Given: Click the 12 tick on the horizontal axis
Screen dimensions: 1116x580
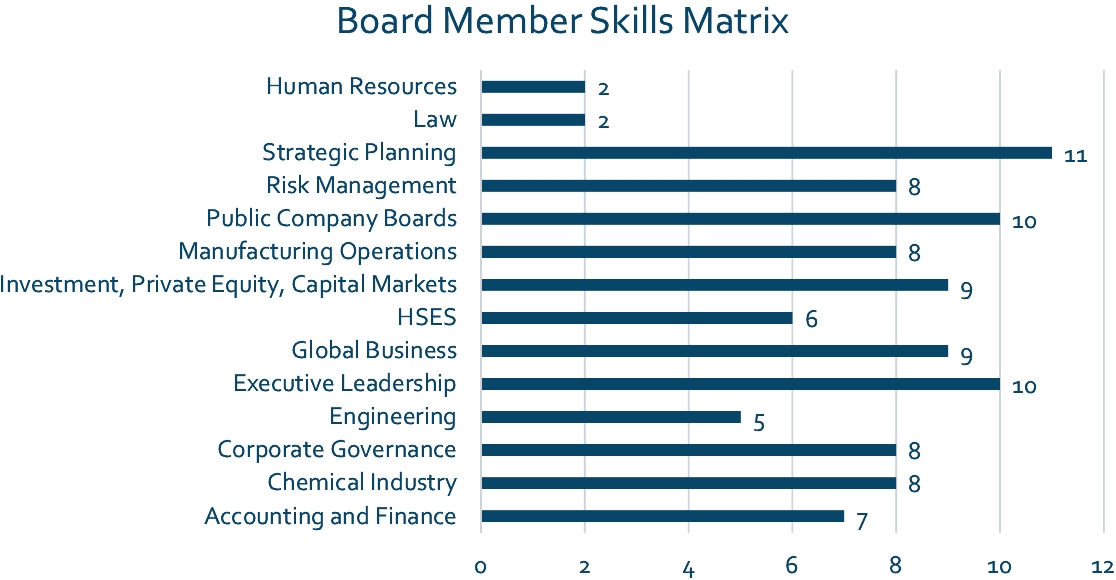Looking at the screenshot, I should point(1103,566).
